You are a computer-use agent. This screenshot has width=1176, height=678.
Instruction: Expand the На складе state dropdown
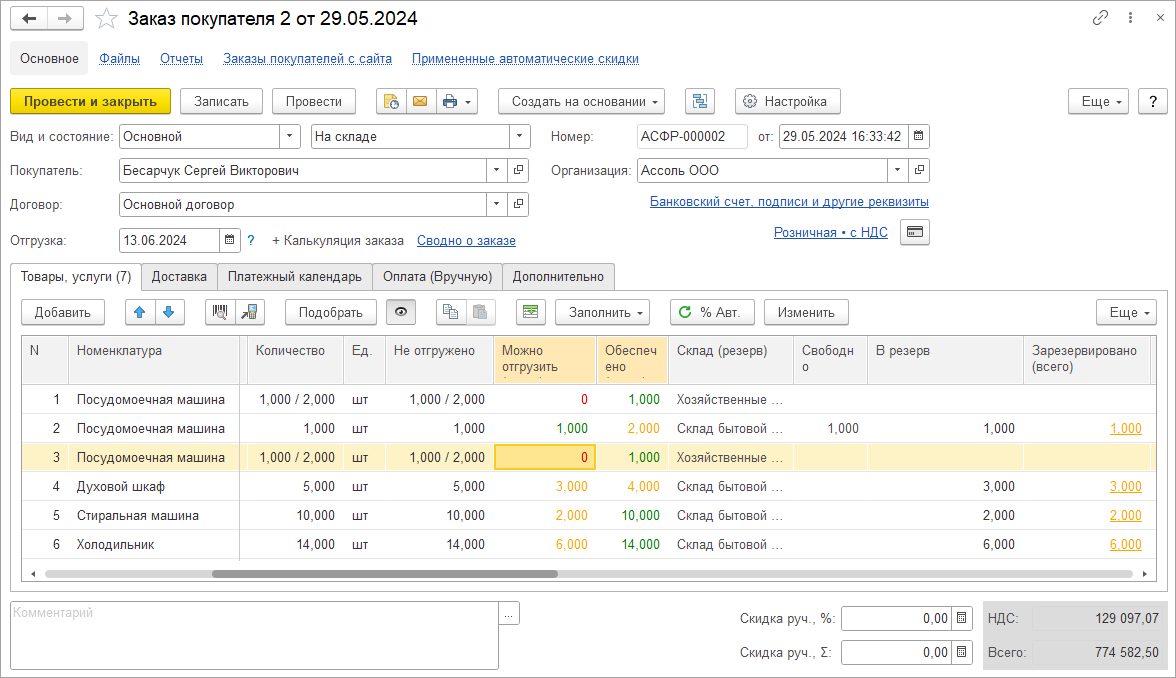[x=519, y=136]
